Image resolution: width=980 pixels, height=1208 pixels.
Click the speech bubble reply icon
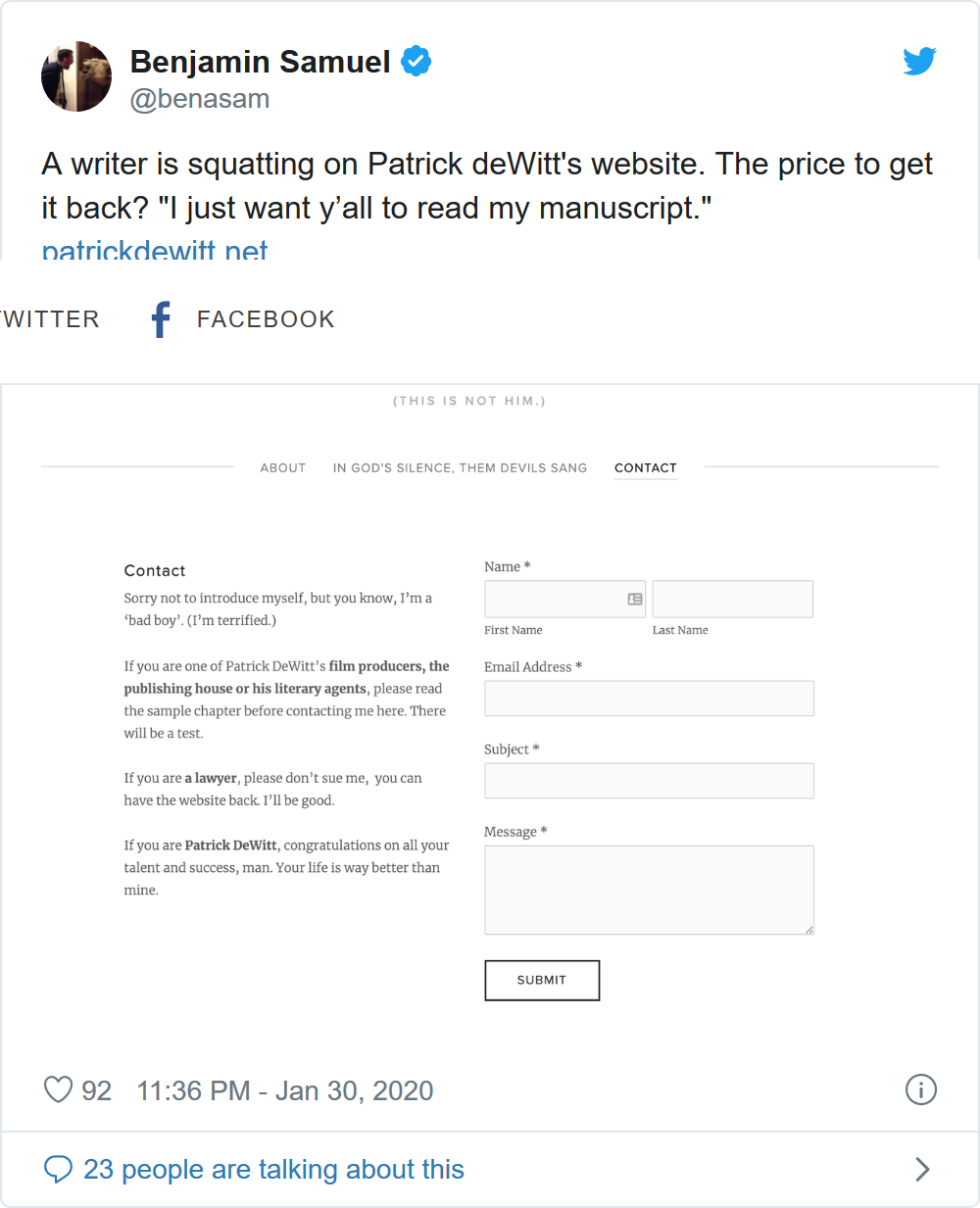pos(59,1169)
